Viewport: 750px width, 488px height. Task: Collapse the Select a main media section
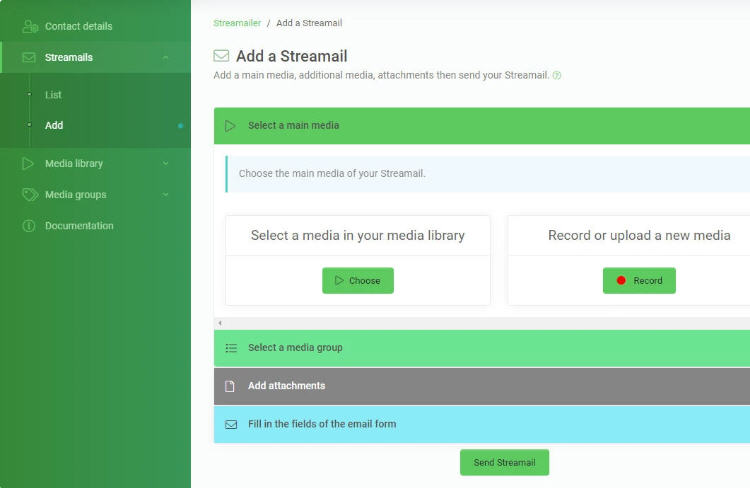pyautogui.click(x=482, y=126)
